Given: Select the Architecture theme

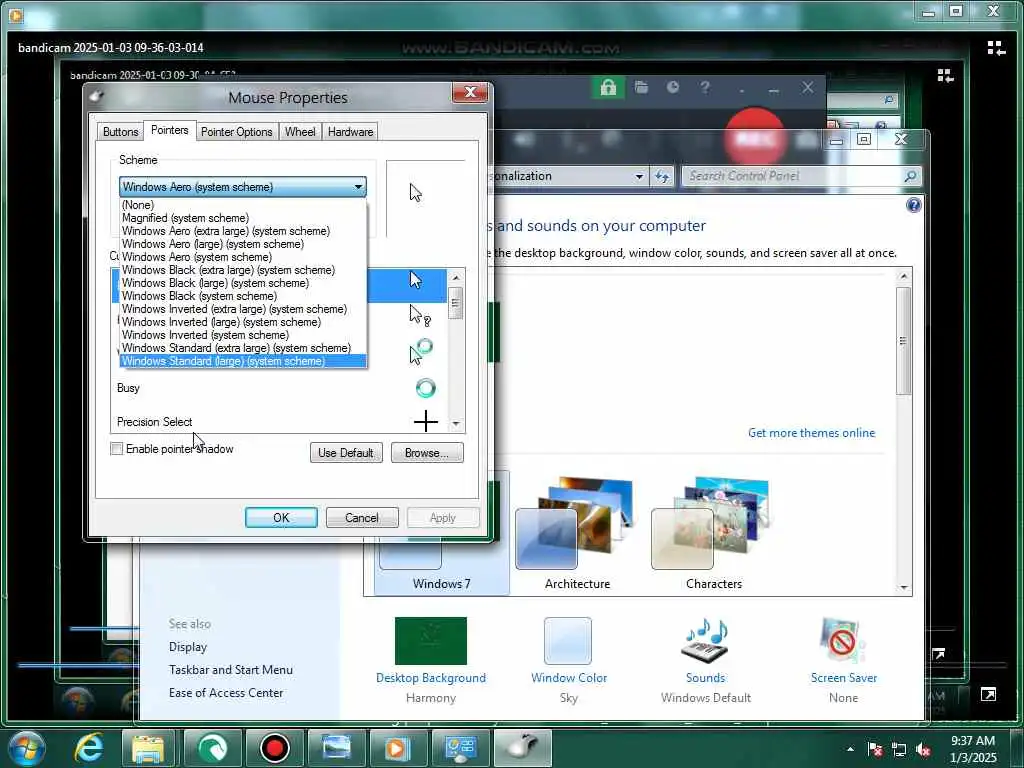Looking at the screenshot, I should (x=577, y=536).
